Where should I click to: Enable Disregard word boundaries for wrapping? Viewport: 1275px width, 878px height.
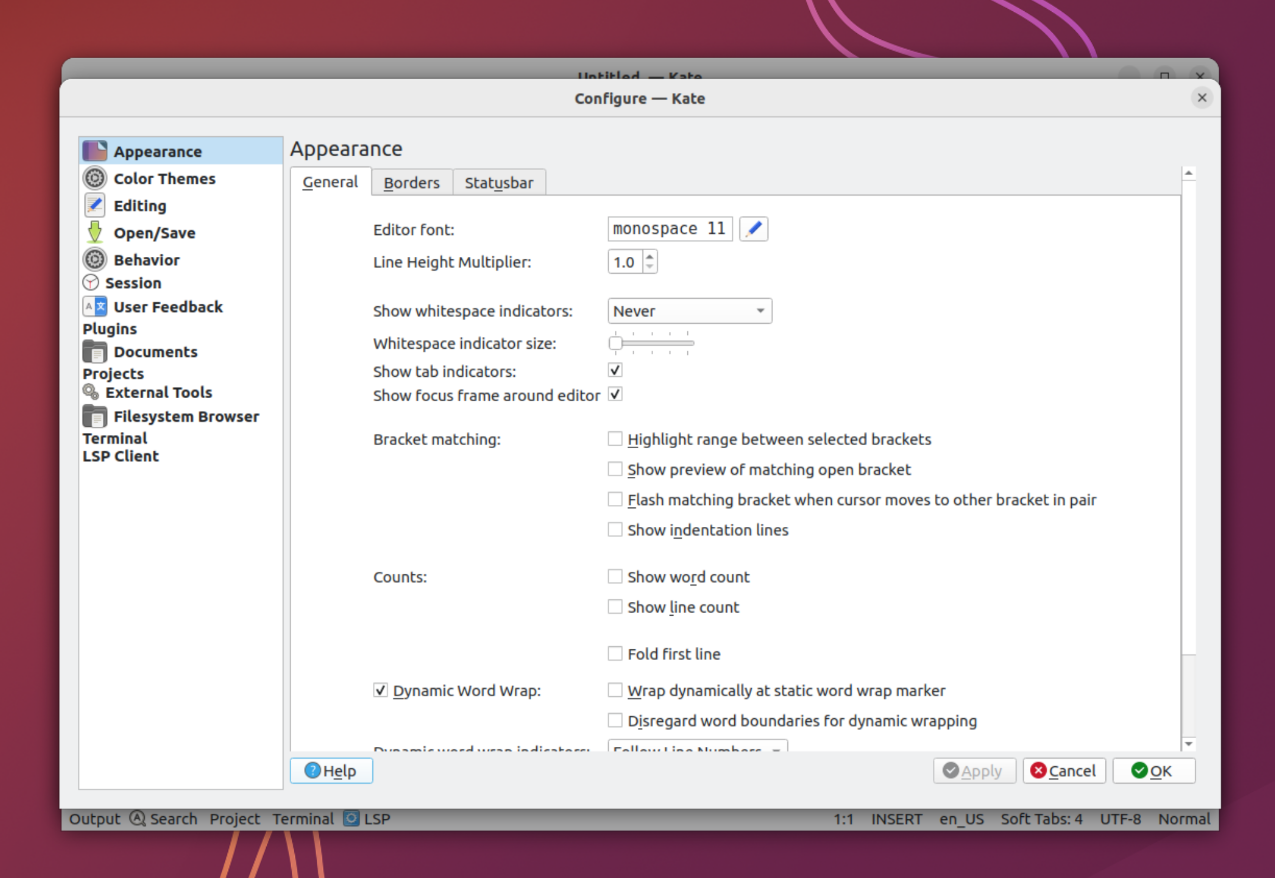coord(615,720)
